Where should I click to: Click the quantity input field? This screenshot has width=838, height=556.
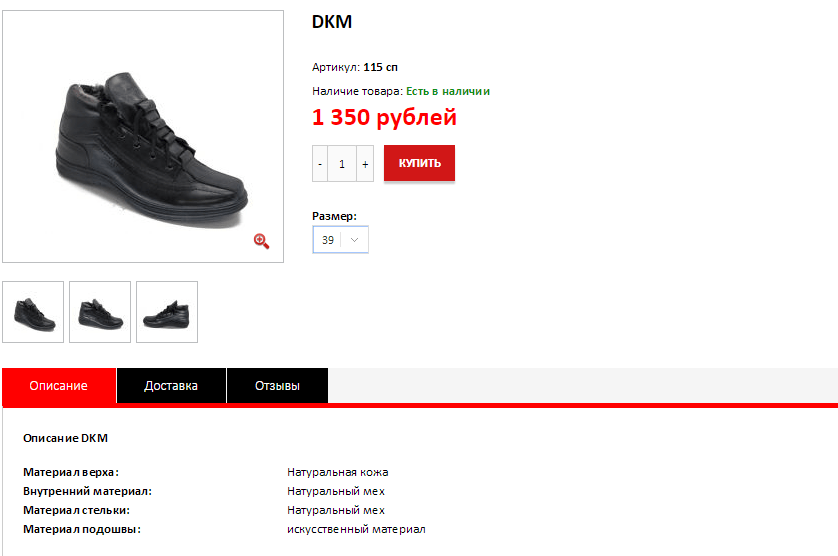[342, 164]
